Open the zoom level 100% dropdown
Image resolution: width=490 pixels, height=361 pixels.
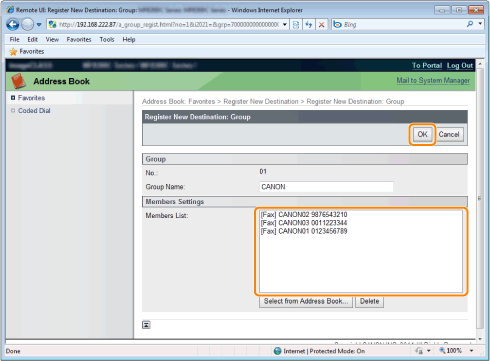(472, 351)
